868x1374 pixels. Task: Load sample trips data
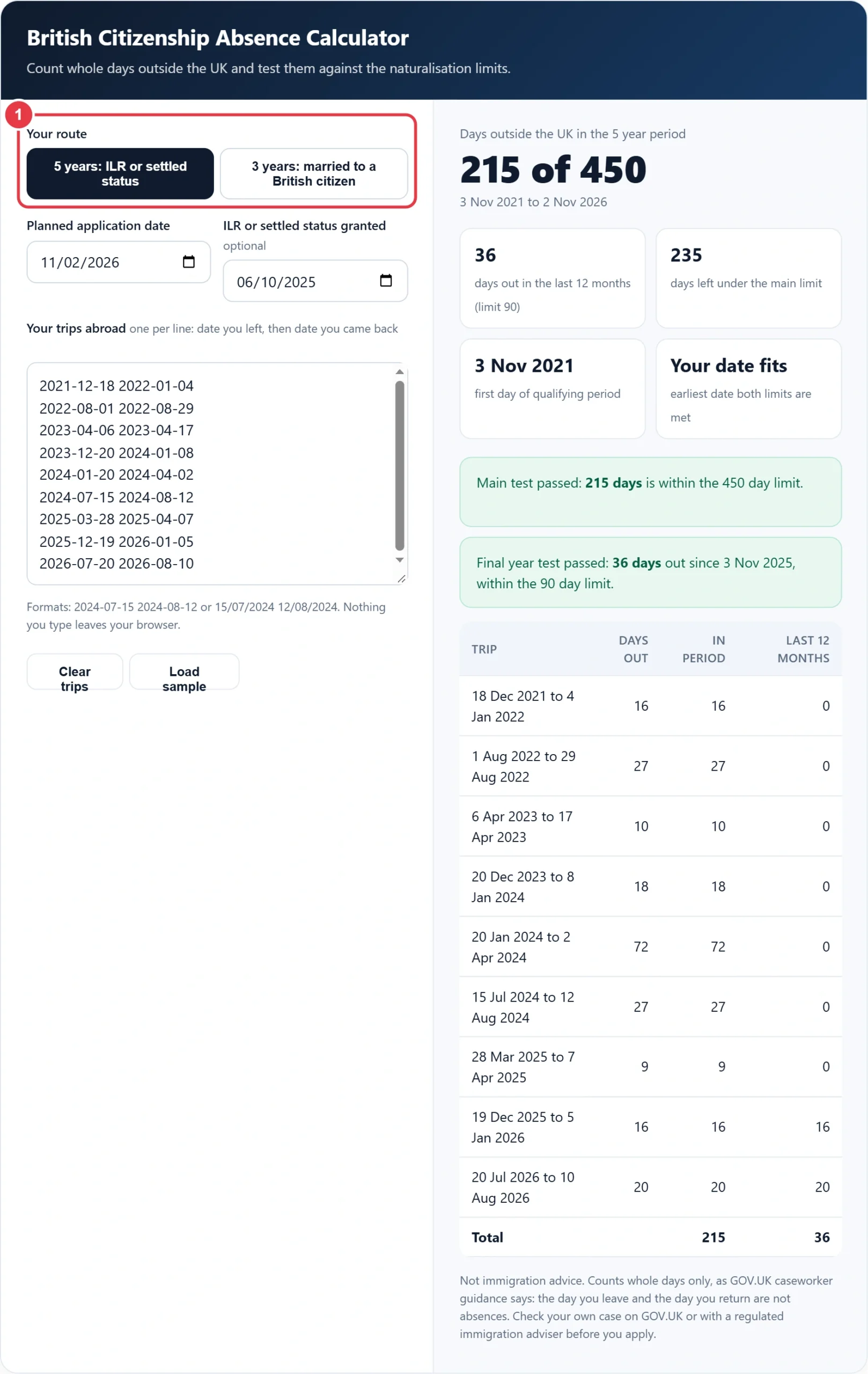point(184,671)
